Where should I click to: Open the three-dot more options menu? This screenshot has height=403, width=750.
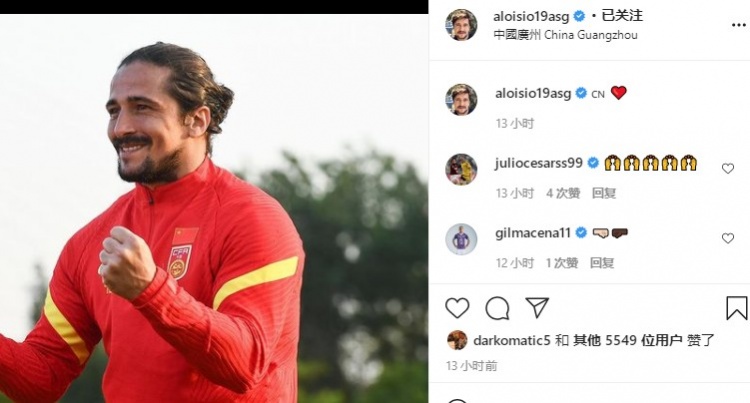739,25
